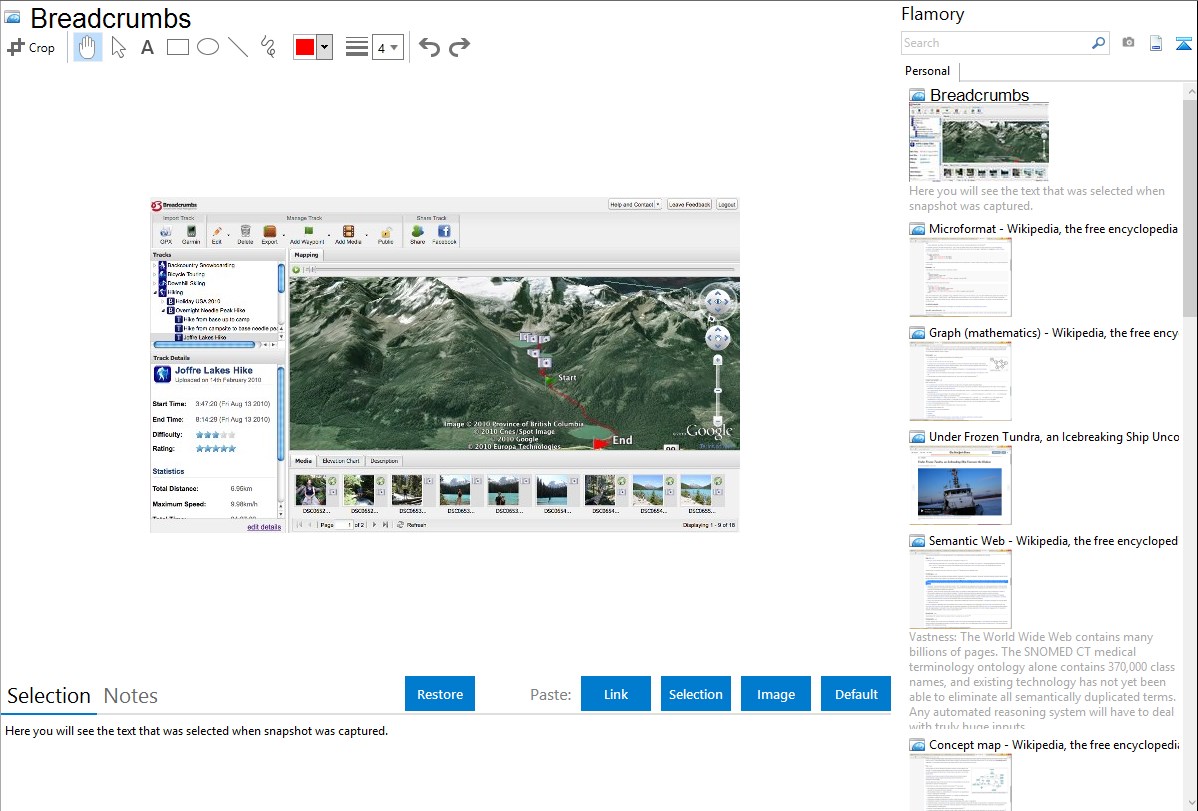This screenshot has height=811, width=1198.
Task: Click the Breadcrumbs snapshot title icon
Action: pyautogui.click(x=12, y=17)
